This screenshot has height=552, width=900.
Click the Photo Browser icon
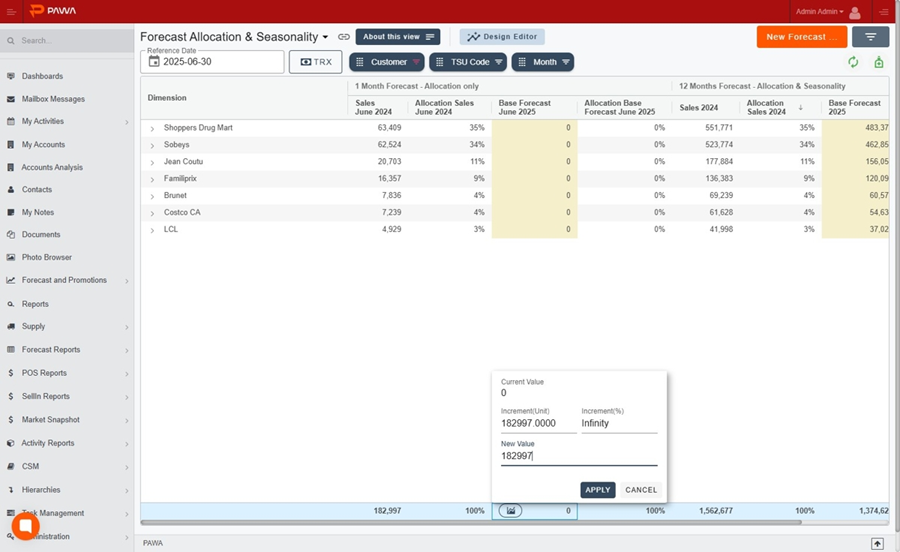pos(11,257)
